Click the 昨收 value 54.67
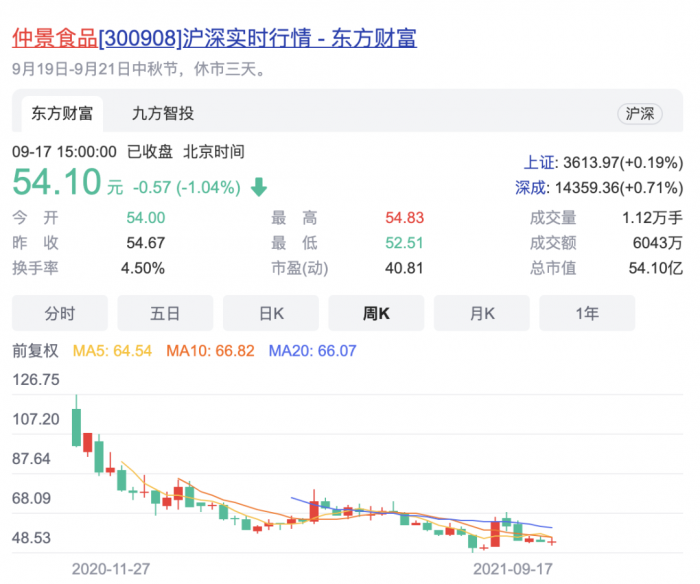The width and height of the screenshot is (700, 584). pyautogui.click(x=146, y=243)
